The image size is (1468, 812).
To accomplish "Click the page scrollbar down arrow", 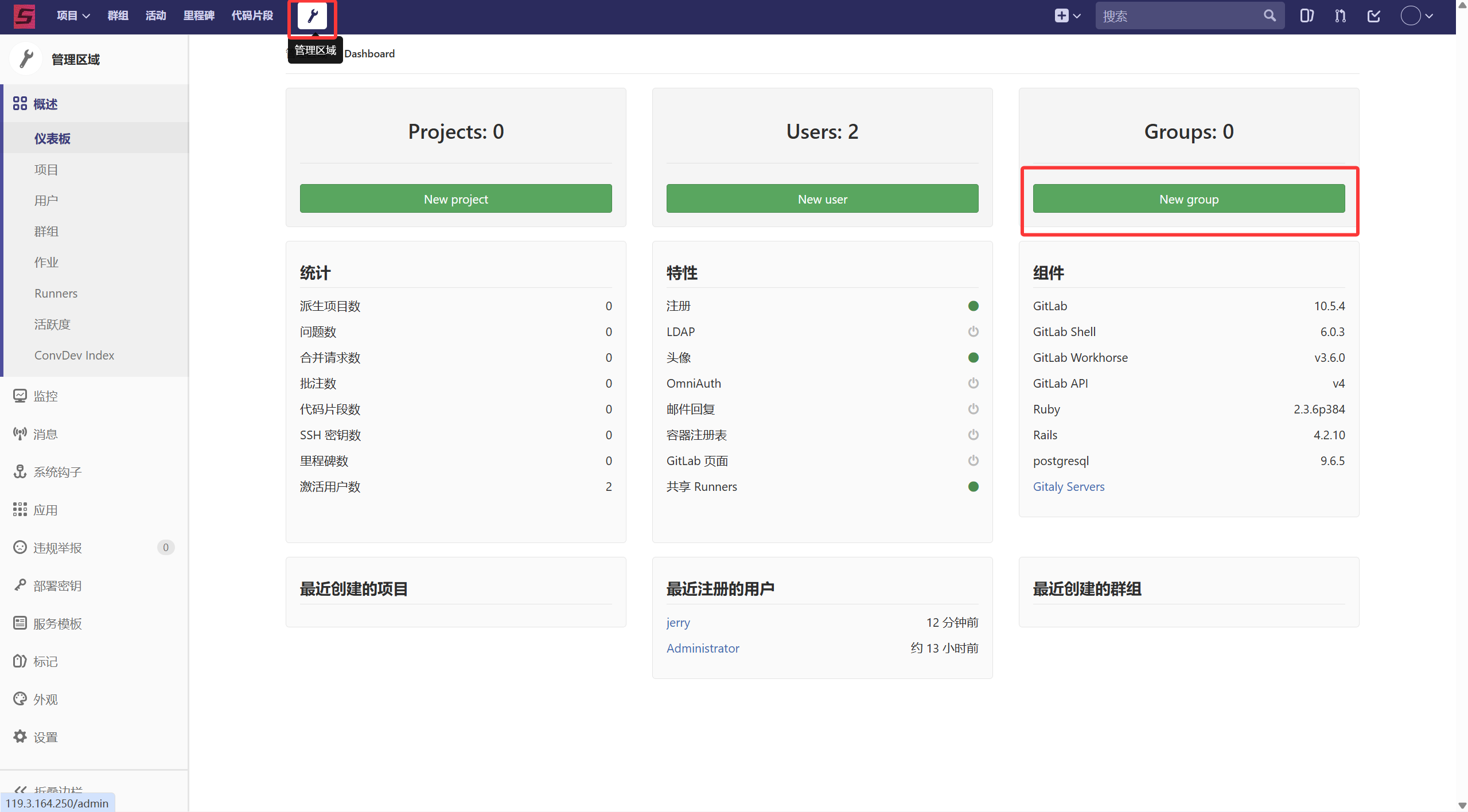I will [1462, 806].
